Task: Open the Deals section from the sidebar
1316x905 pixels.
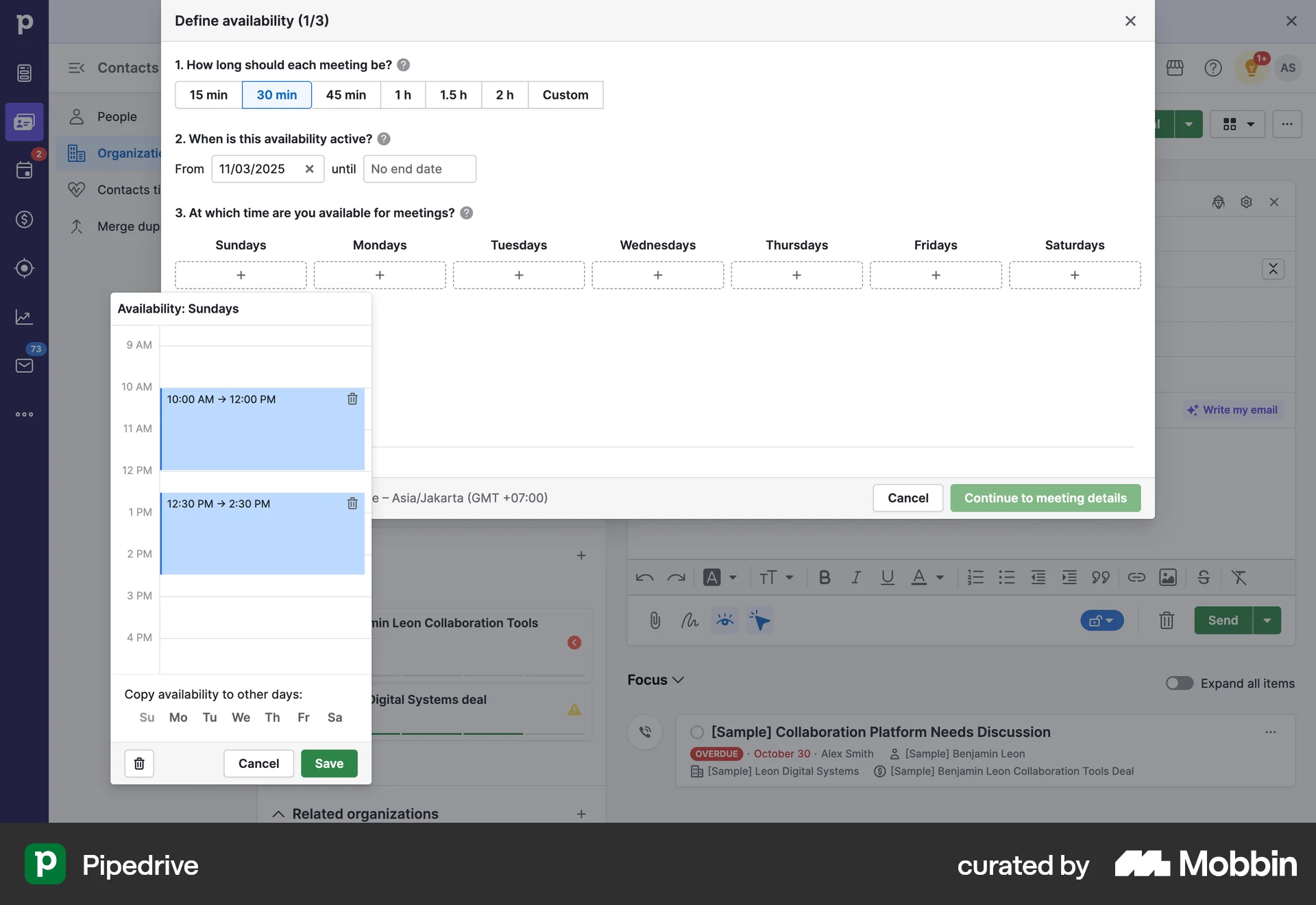Action: (25, 219)
